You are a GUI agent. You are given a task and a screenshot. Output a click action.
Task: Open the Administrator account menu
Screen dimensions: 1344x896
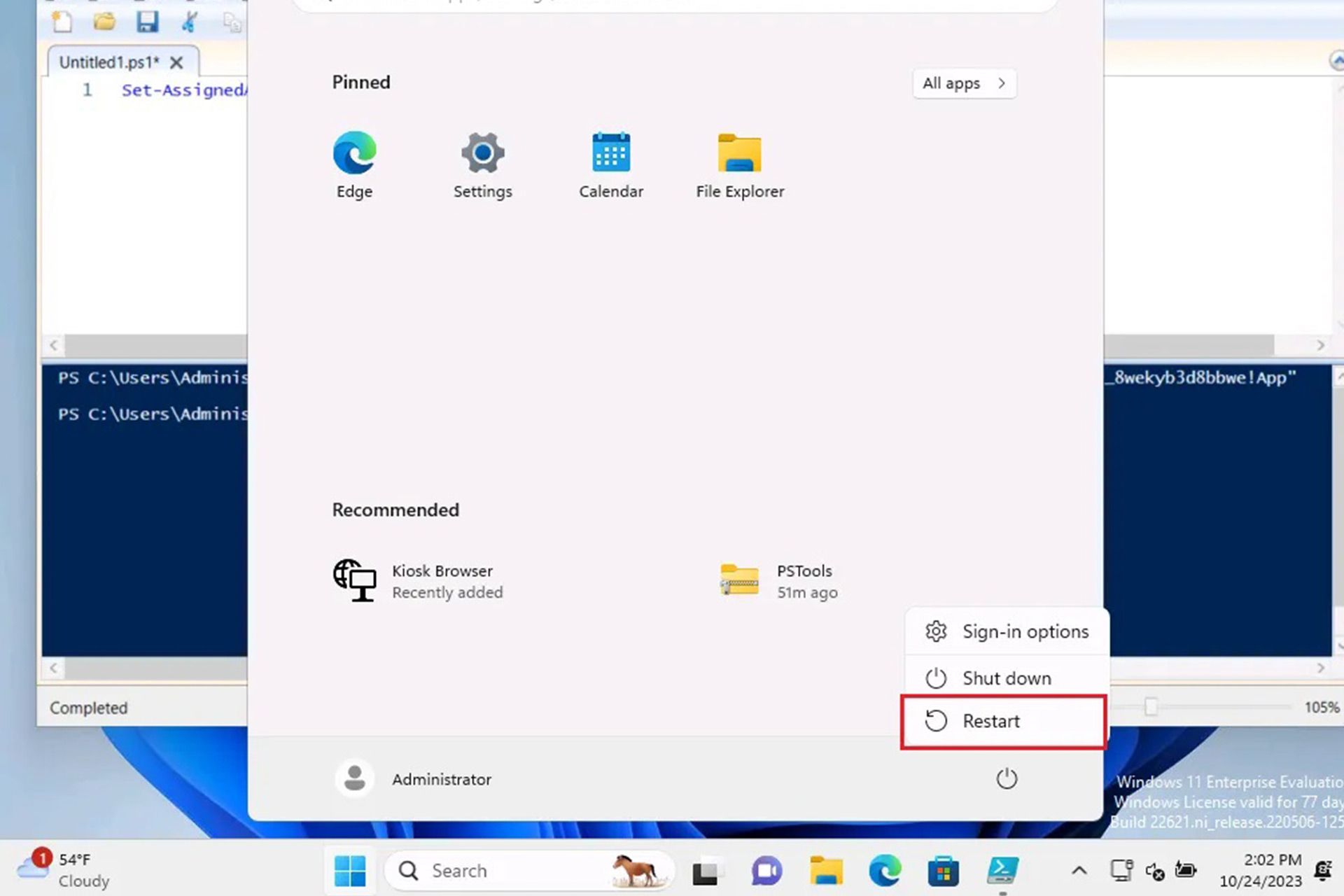pyautogui.click(x=414, y=778)
